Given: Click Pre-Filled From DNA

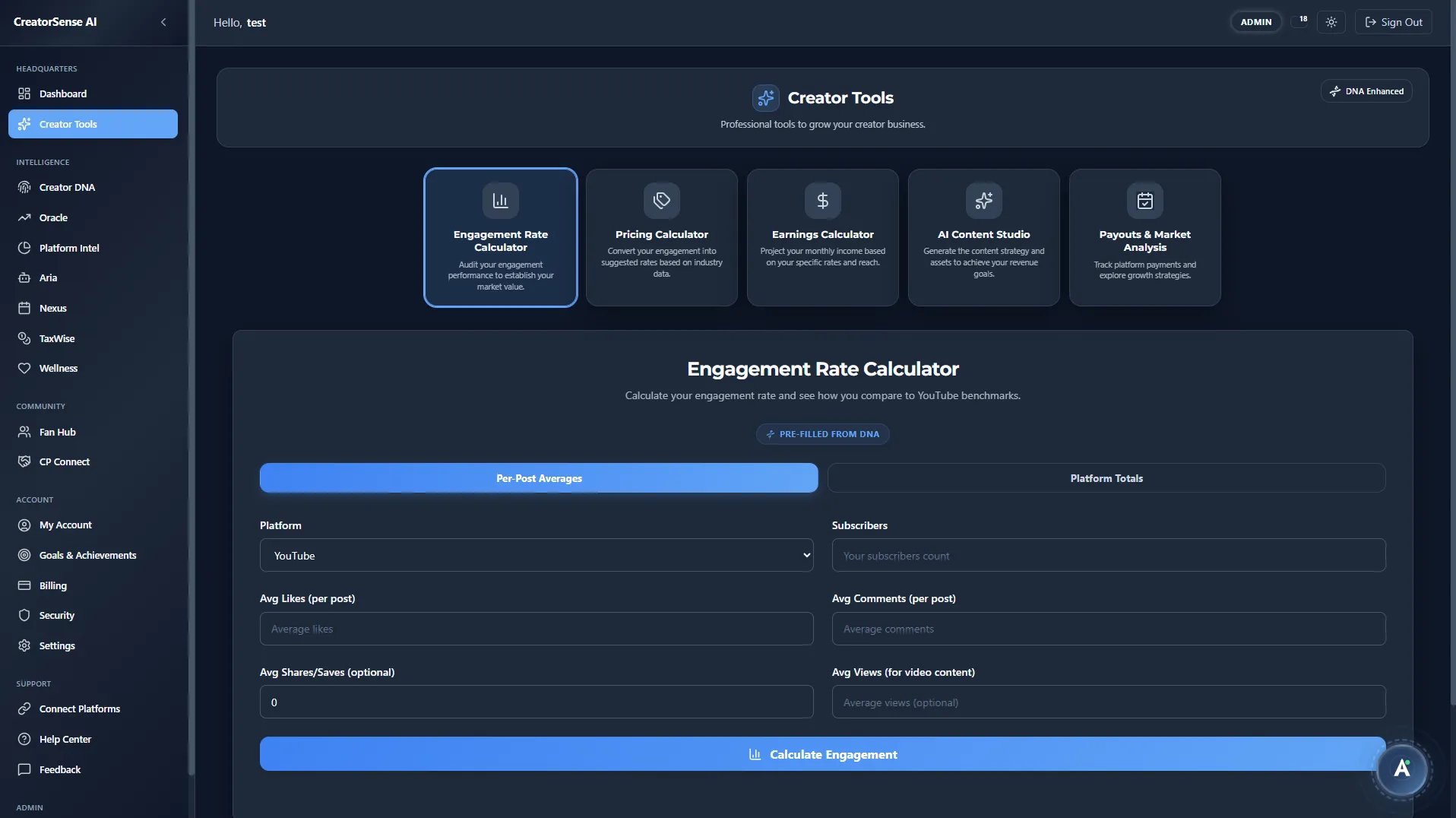Looking at the screenshot, I should (x=823, y=433).
